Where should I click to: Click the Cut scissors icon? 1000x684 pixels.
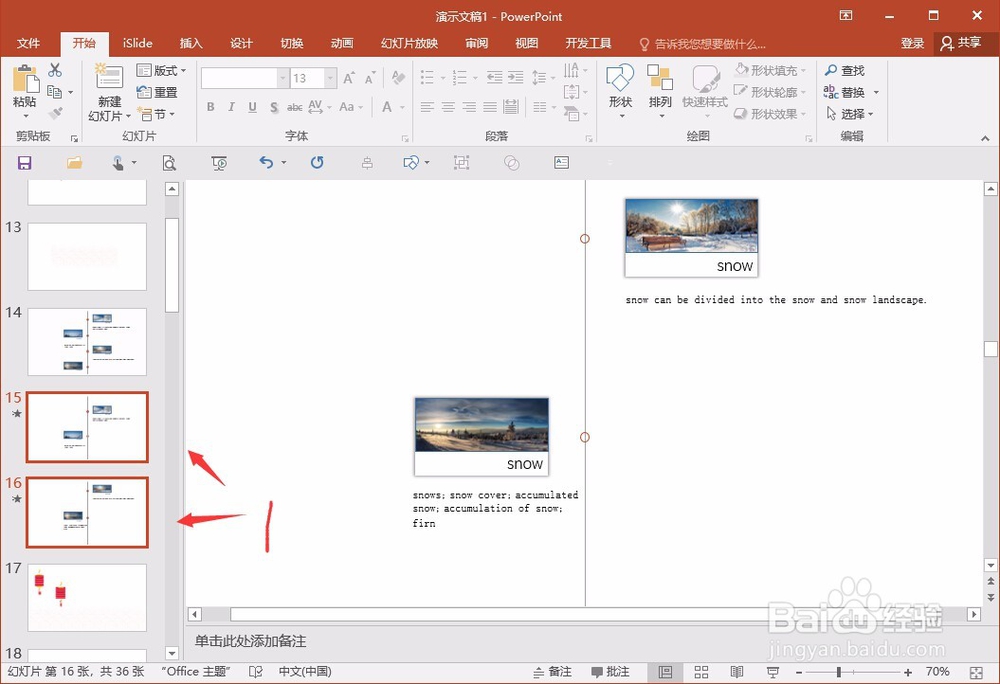55,70
